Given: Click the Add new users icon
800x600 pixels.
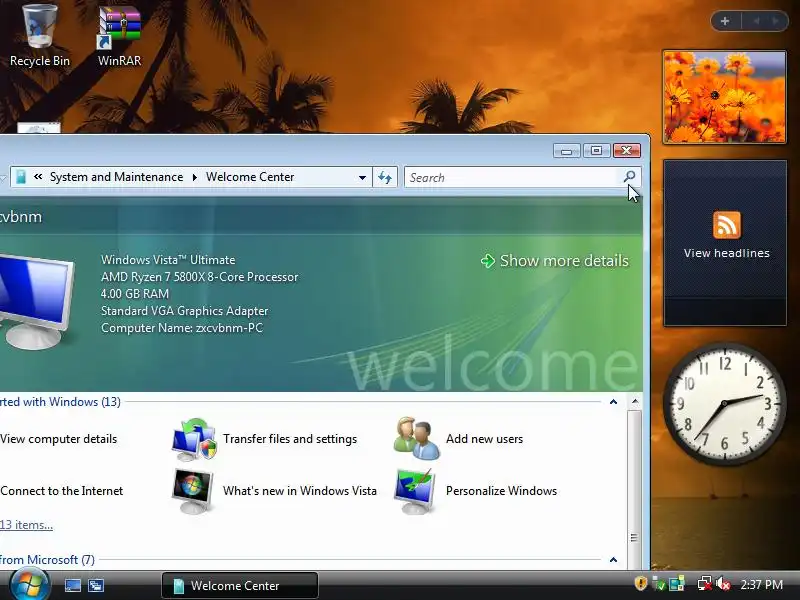Looking at the screenshot, I should click(x=416, y=439).
